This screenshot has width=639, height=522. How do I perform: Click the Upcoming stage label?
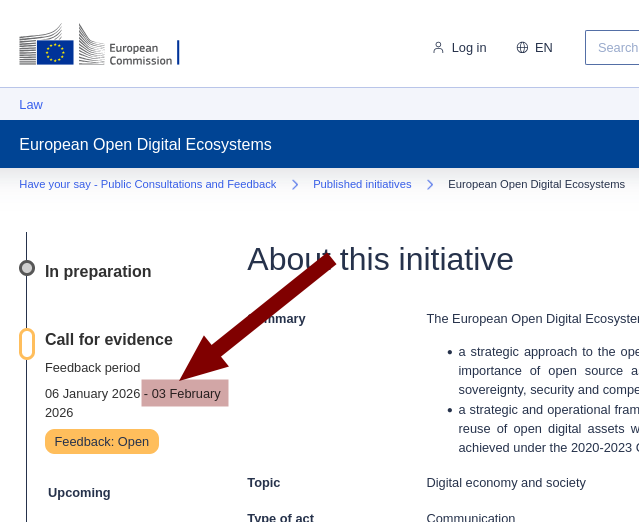79,493
